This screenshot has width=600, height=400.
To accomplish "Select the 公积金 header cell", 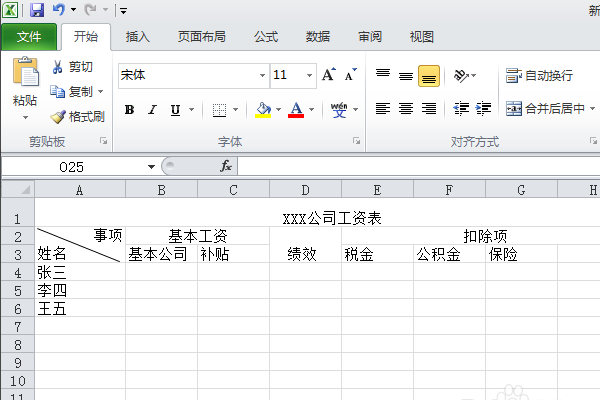I will (449, 254).
